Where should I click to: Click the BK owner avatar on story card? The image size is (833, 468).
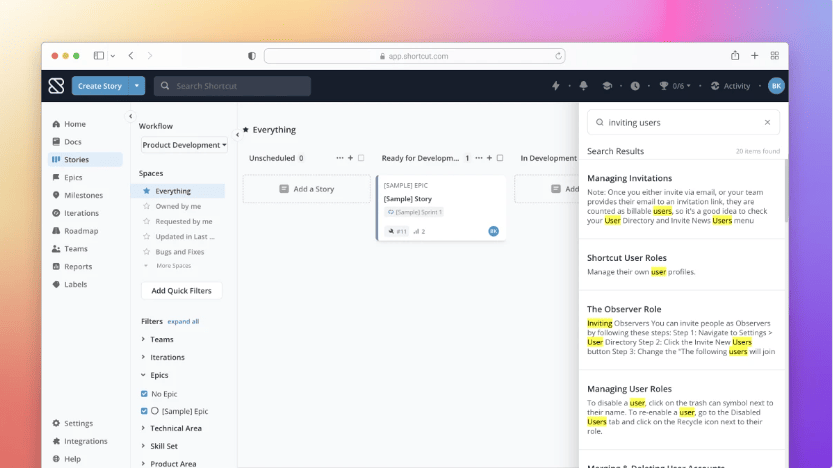(x=494, y=231)
